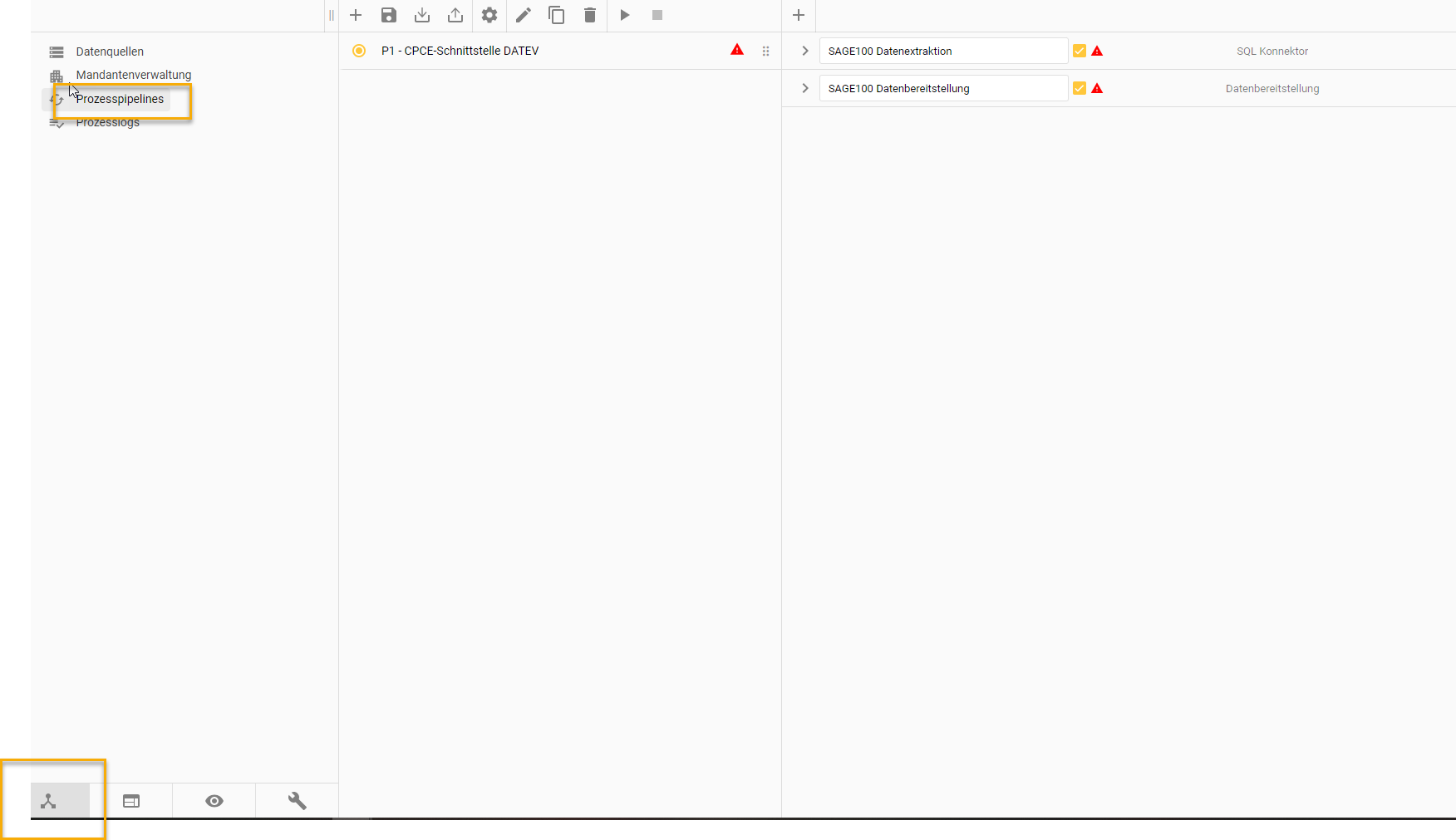Expand the SAGE100 Datenbereitstellung step
The image size is (1456, 840).
[804, 88]
